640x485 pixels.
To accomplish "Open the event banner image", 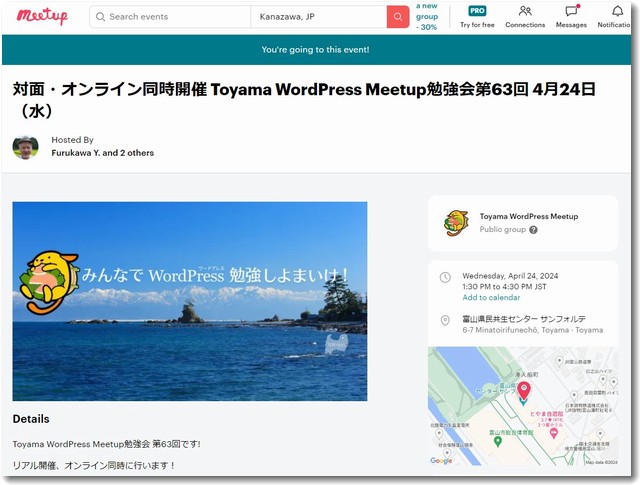I will (190, 301).
